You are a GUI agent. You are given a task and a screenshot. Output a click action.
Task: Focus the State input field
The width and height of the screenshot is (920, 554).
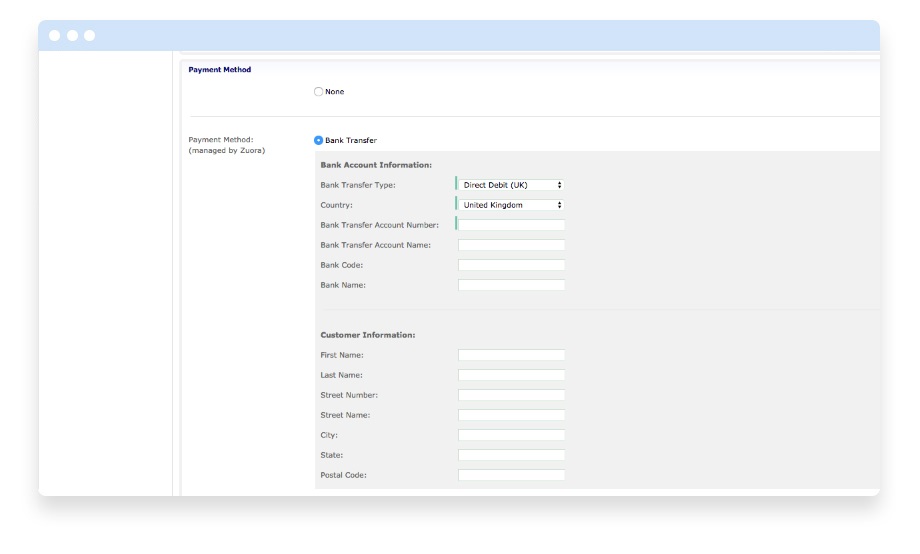point(512,455)
